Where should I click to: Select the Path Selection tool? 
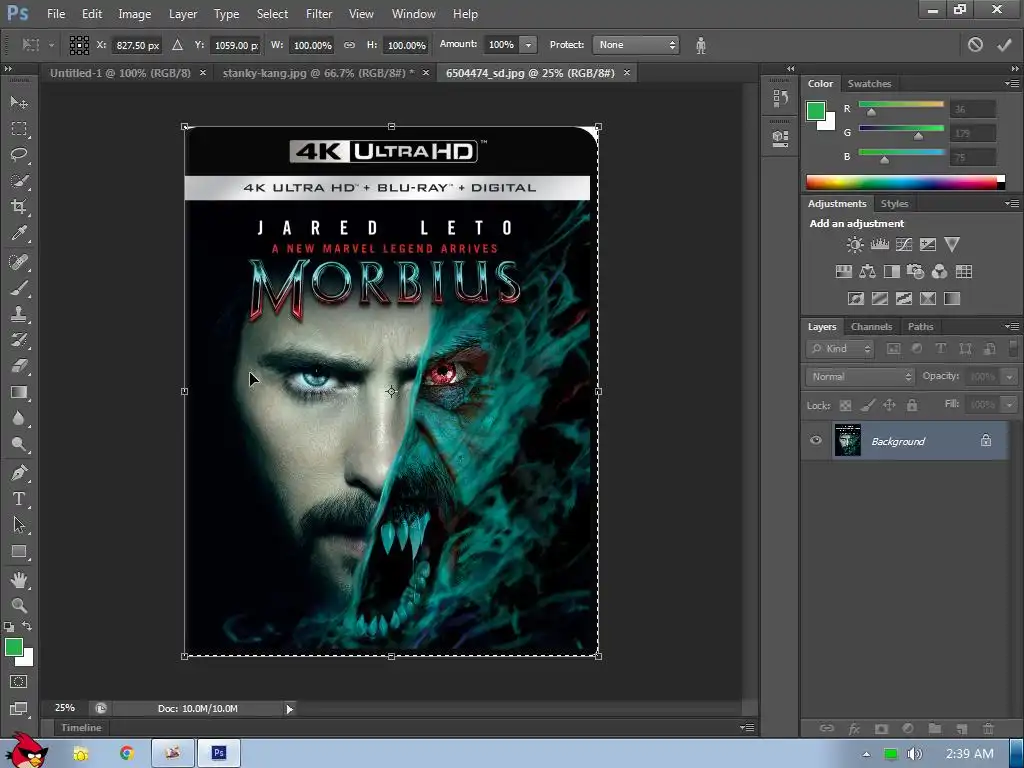click(x=19, y=525)
